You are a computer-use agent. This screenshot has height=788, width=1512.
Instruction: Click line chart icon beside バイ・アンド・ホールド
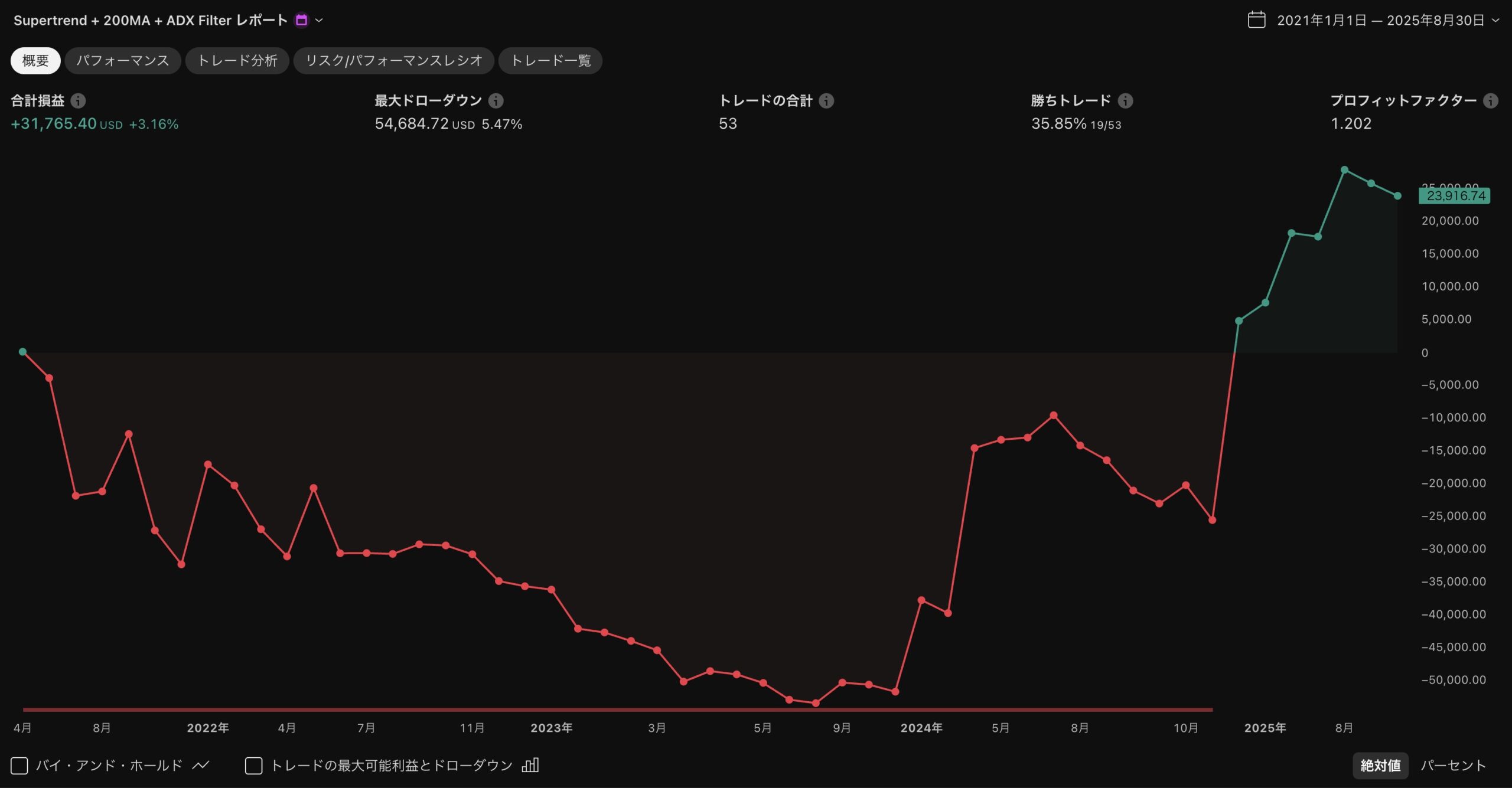point(201,766)
